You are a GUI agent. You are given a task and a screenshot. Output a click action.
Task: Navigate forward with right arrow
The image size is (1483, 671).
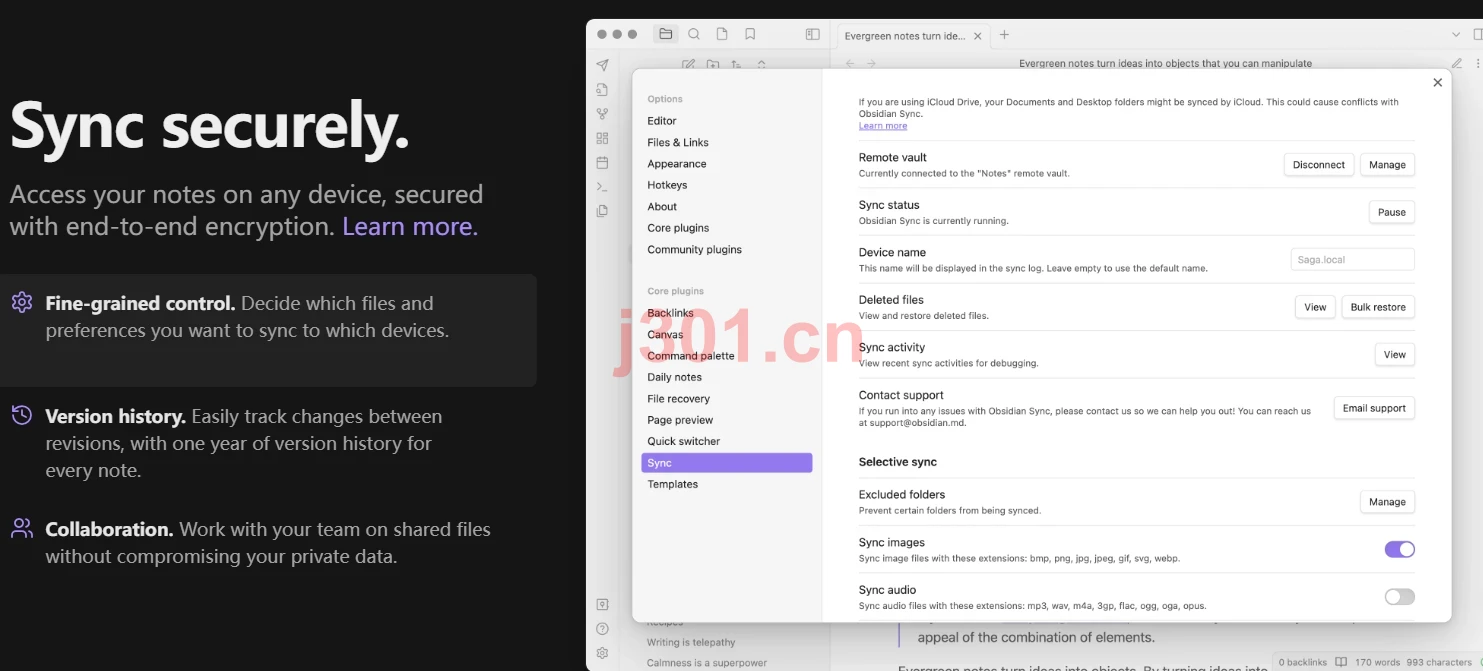871,63
